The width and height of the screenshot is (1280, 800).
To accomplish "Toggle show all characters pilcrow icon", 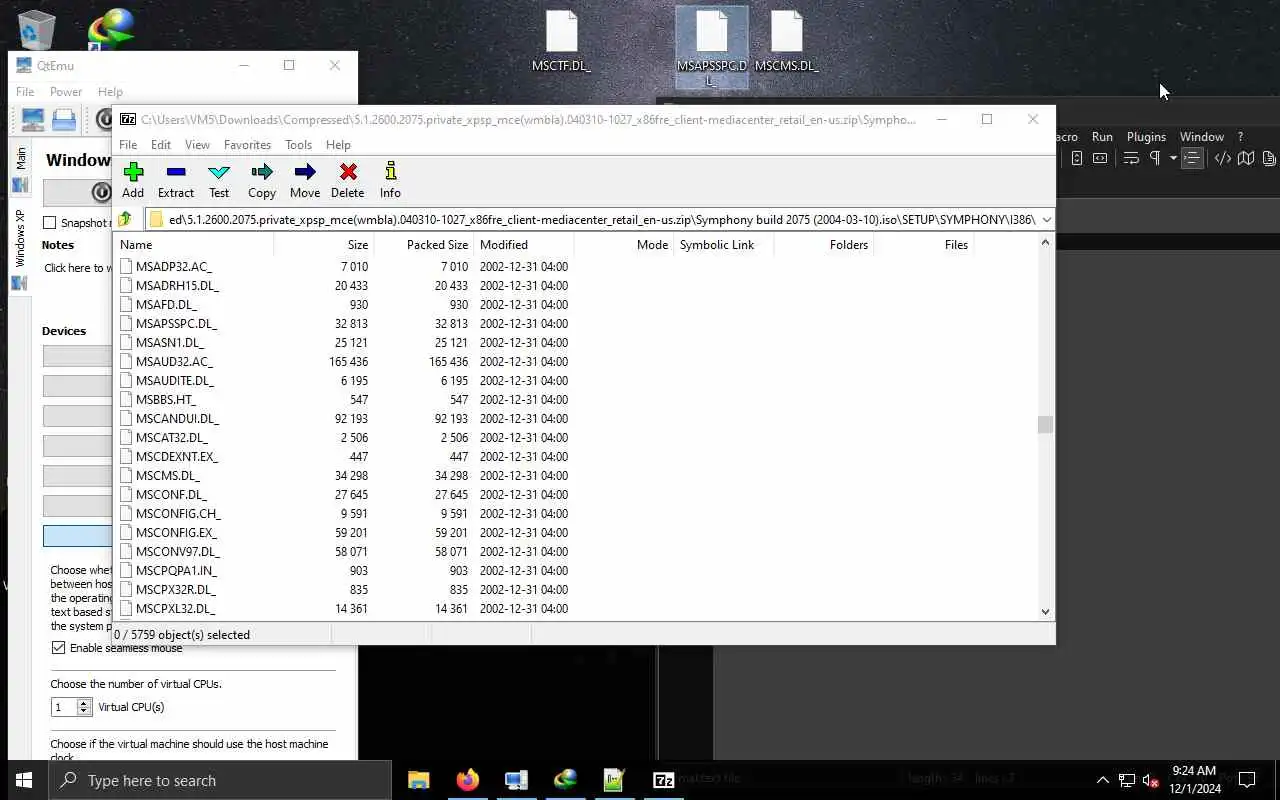I will (1155, 158).
